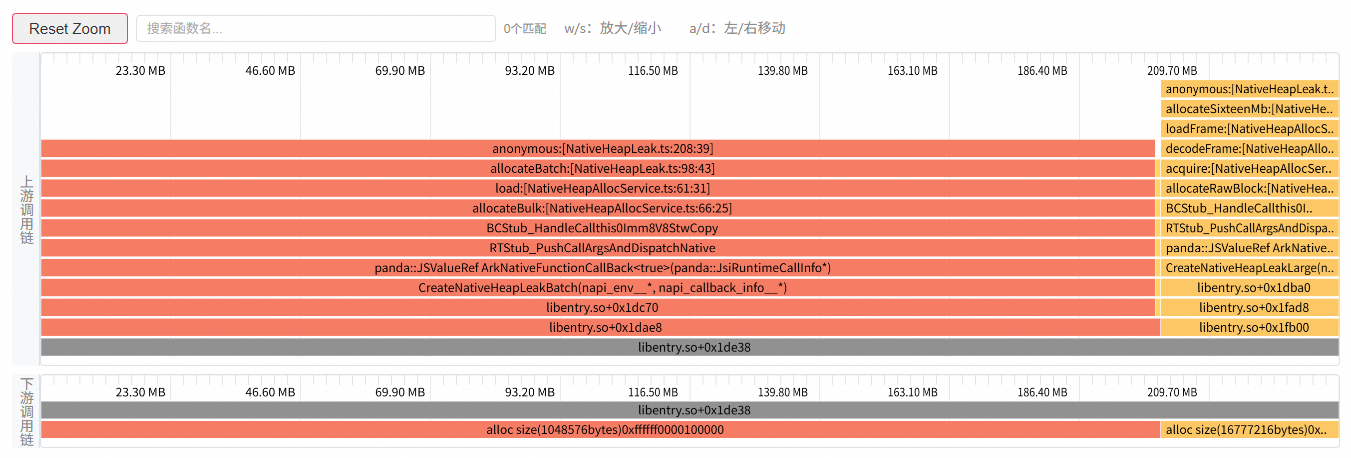Click the wide BCStub_HandleCallthis0Imm8V8StwCopy frame

click(598, 228)
